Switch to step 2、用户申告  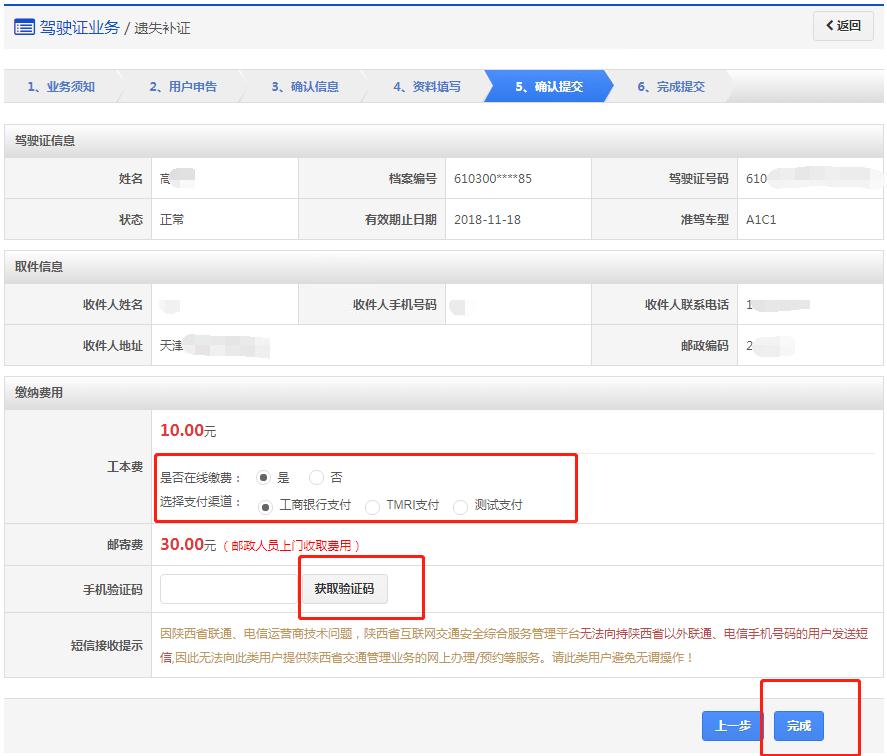tap(183, 87)
